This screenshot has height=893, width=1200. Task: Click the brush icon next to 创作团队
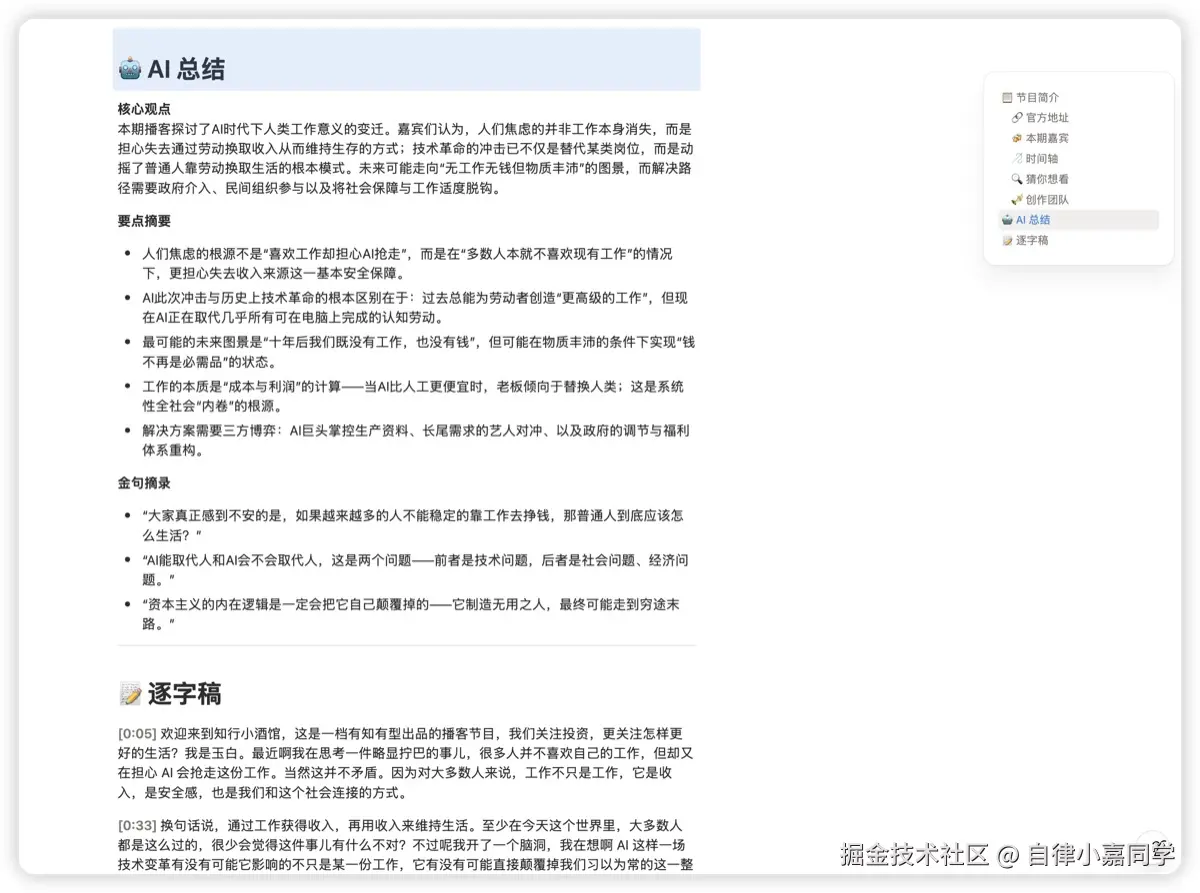pos(1017,199)
